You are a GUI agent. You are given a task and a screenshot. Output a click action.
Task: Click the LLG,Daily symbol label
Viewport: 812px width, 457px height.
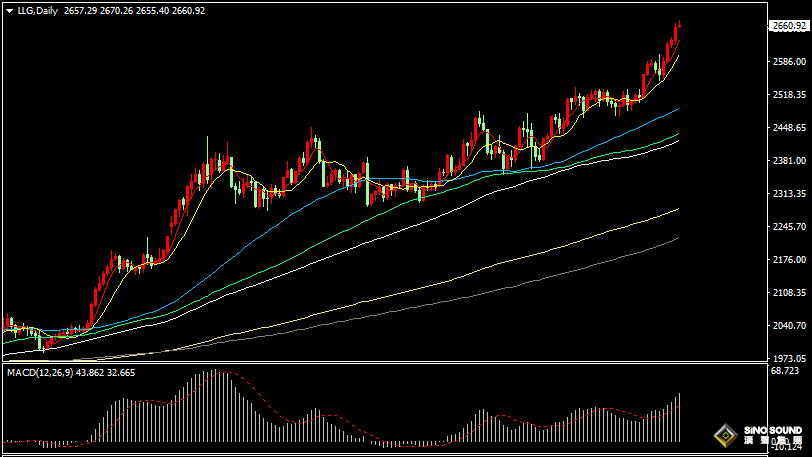(38, 11)
